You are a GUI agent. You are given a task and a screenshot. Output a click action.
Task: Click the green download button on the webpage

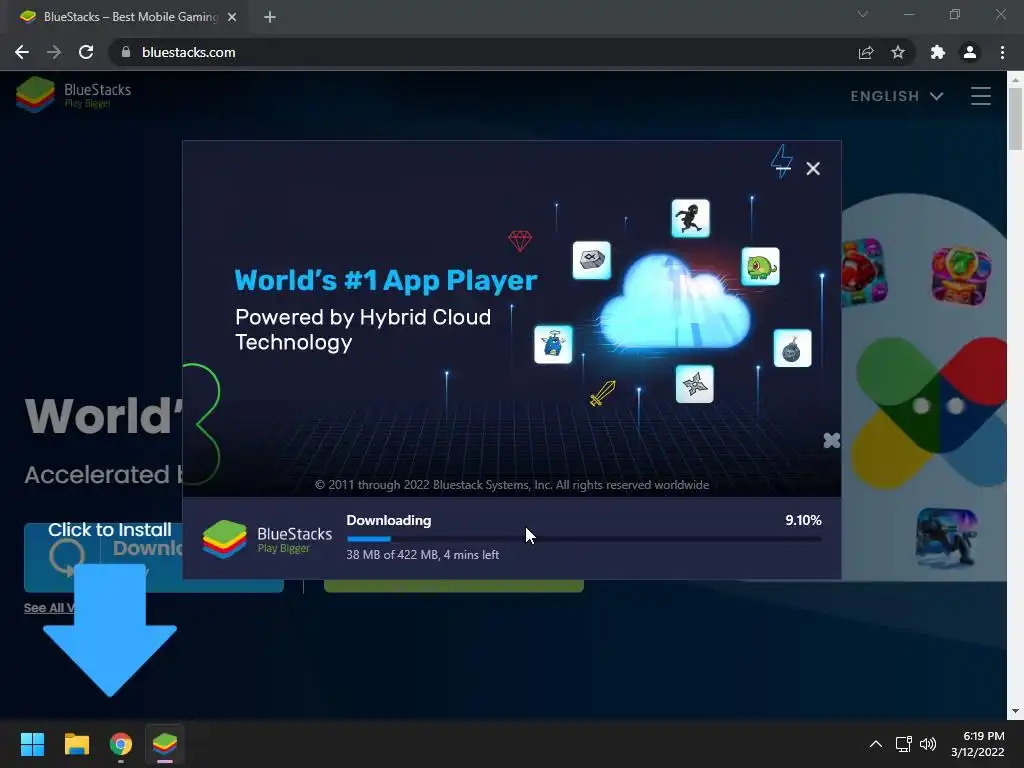tap(453, 586)
